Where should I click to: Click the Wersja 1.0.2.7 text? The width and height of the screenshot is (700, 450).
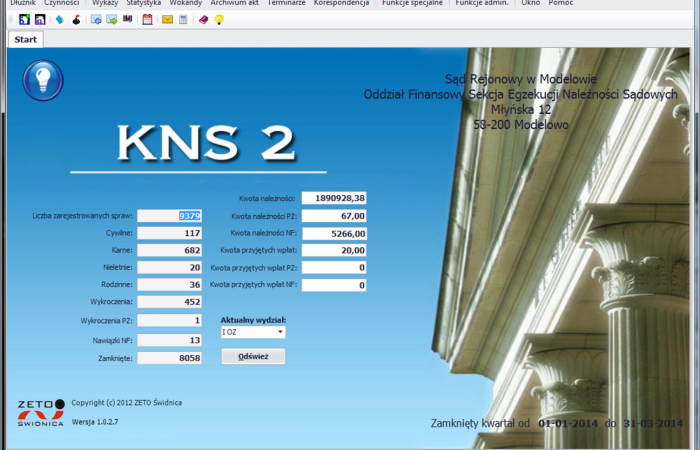pyautogui.click(x=95, y=422)
